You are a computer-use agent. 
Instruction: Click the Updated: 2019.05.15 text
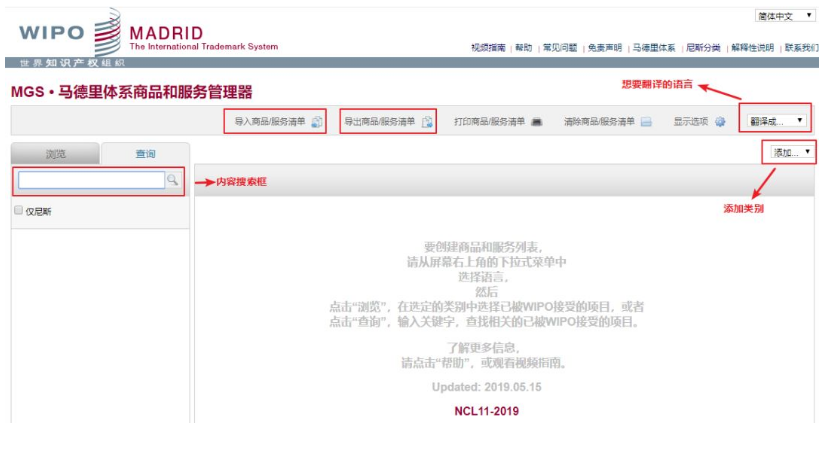(x=487, y=387)
